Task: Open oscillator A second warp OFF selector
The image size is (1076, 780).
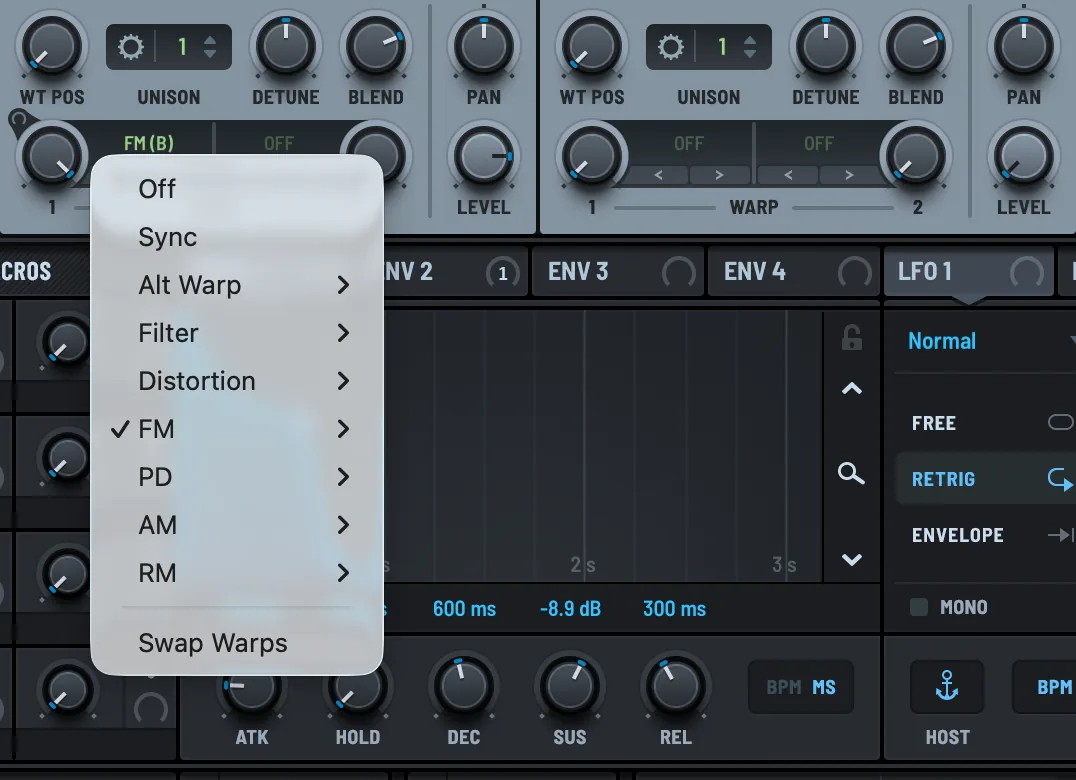Action: [x=279, y=143]
